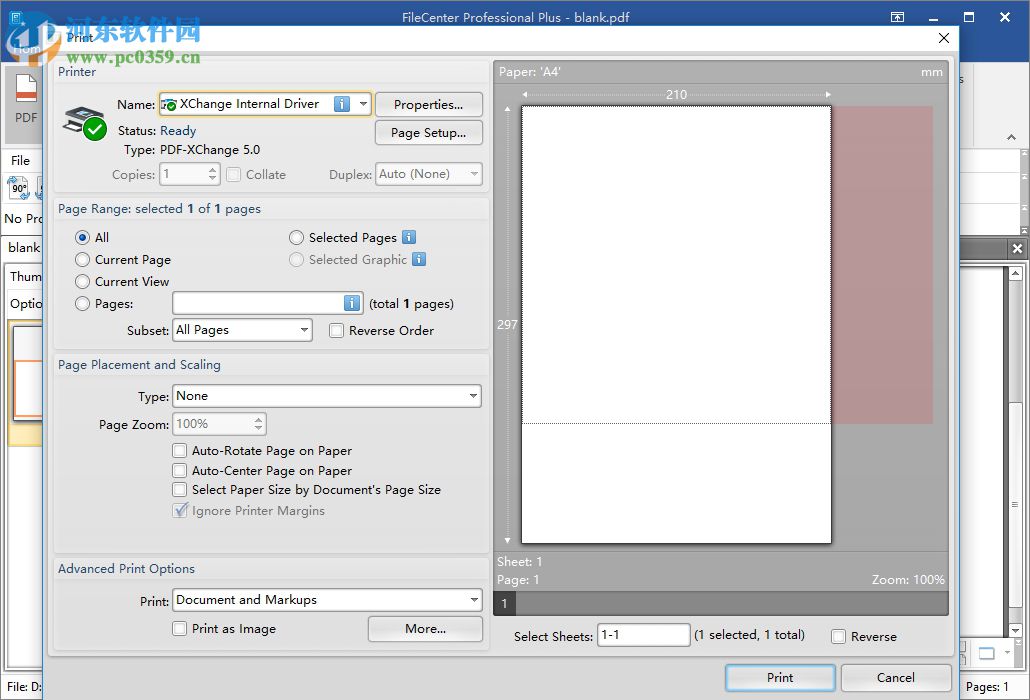Image resolution: width=1030 pixels, height=700 pixels.
Task: Click the PDF document icon in main window
Action: tap(26, 89)
